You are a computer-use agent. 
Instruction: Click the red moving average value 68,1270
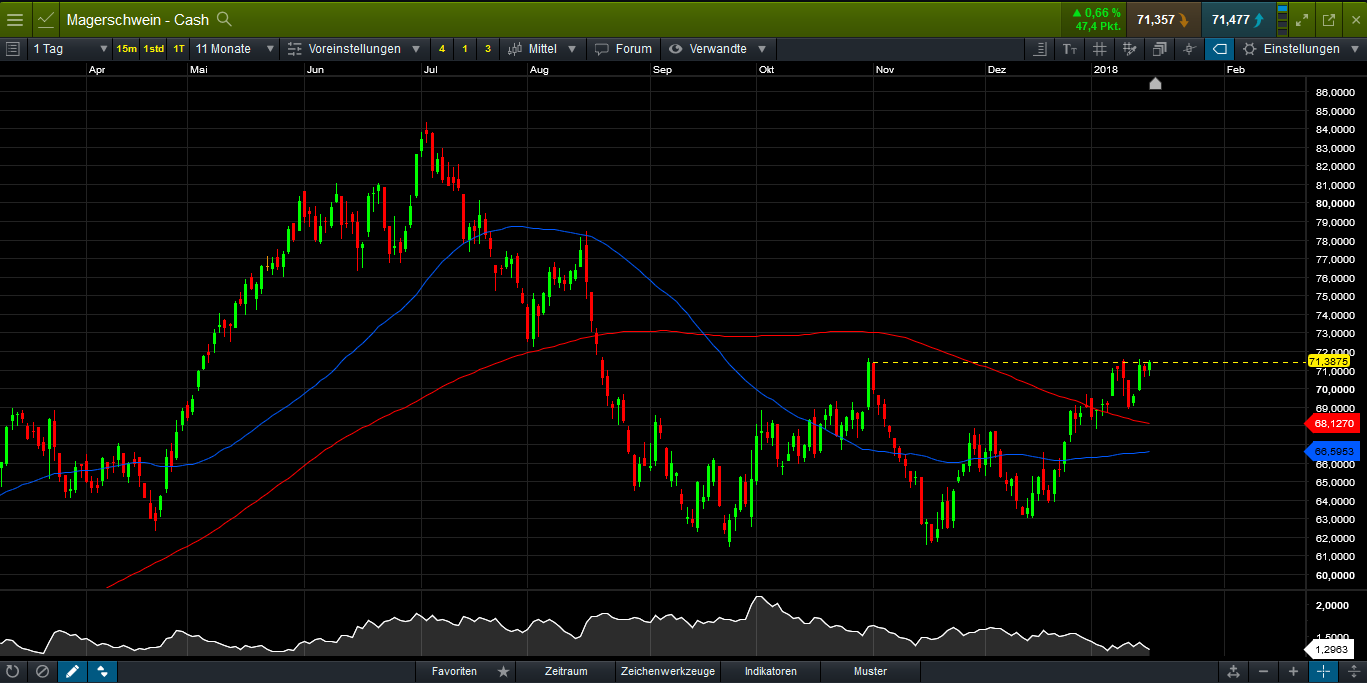point(1334,424)
